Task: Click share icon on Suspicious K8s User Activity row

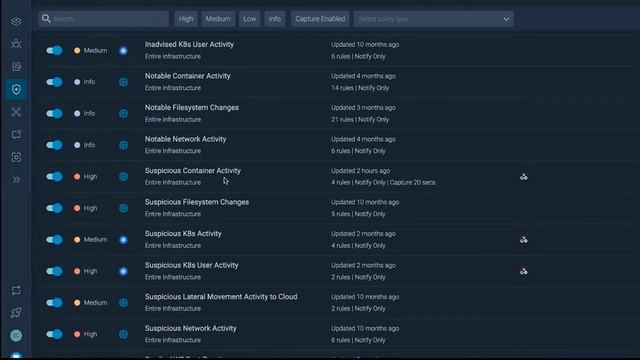Action: 524,271
